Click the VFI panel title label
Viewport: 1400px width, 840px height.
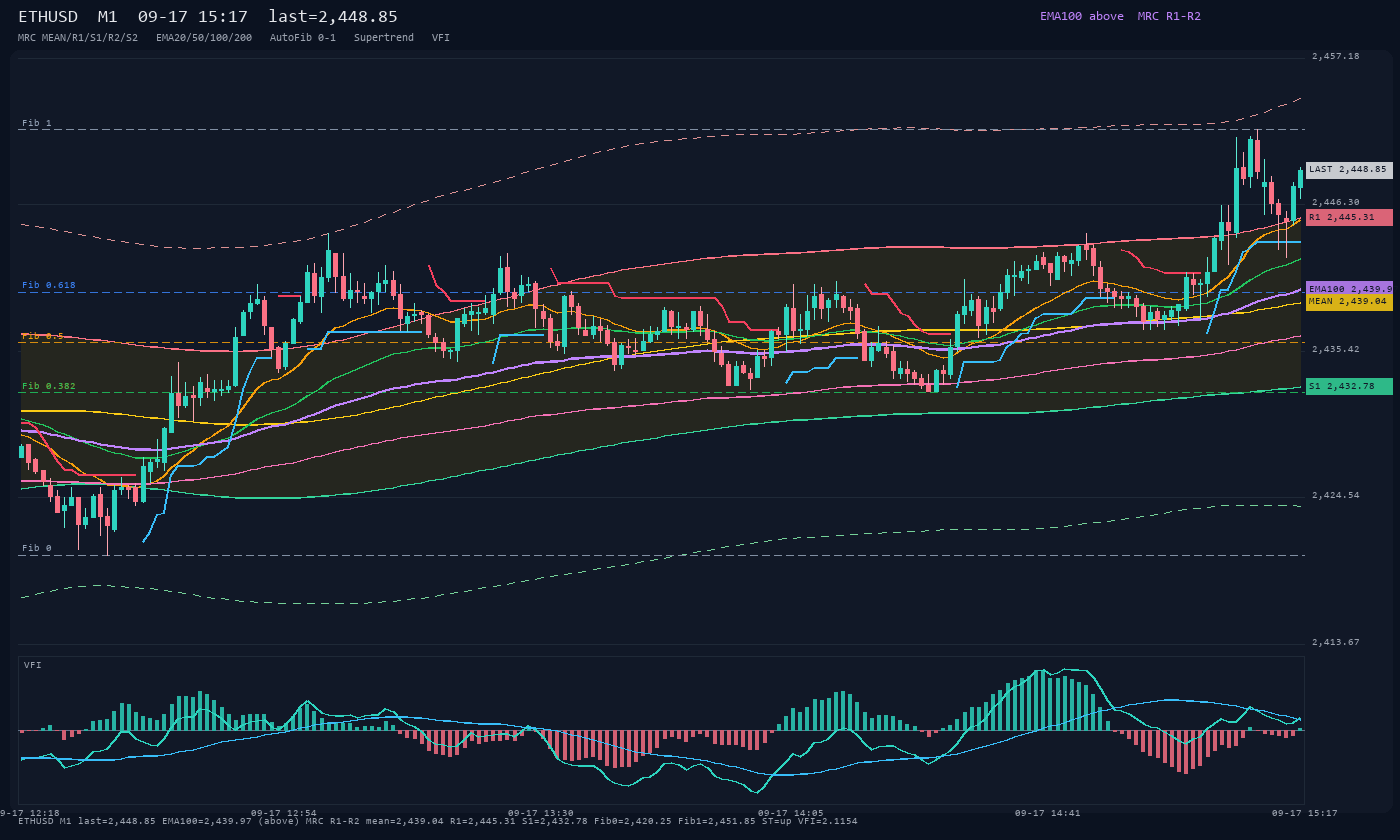pos(33,665)
